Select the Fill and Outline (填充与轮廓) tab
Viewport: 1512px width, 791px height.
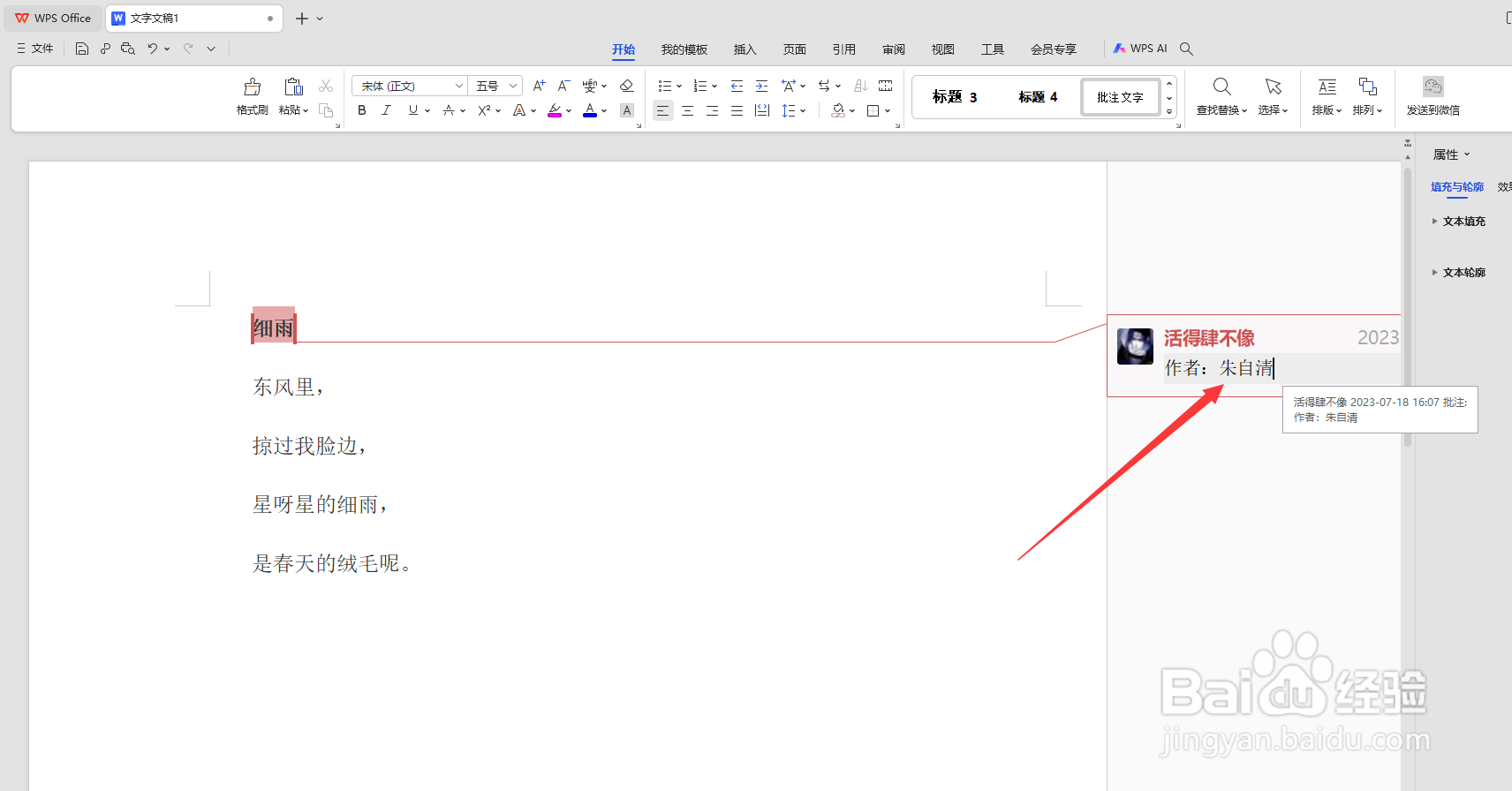click(x=1457, y=187)
